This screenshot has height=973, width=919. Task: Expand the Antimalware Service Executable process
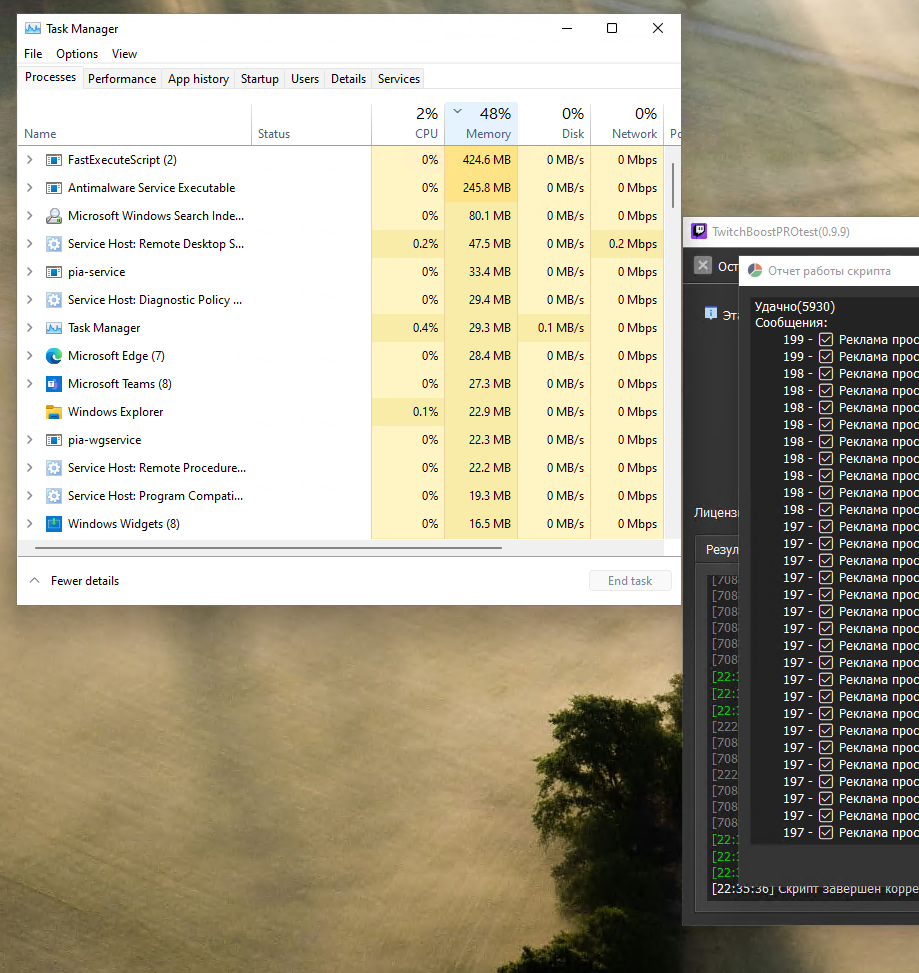[x=29, y=188]
